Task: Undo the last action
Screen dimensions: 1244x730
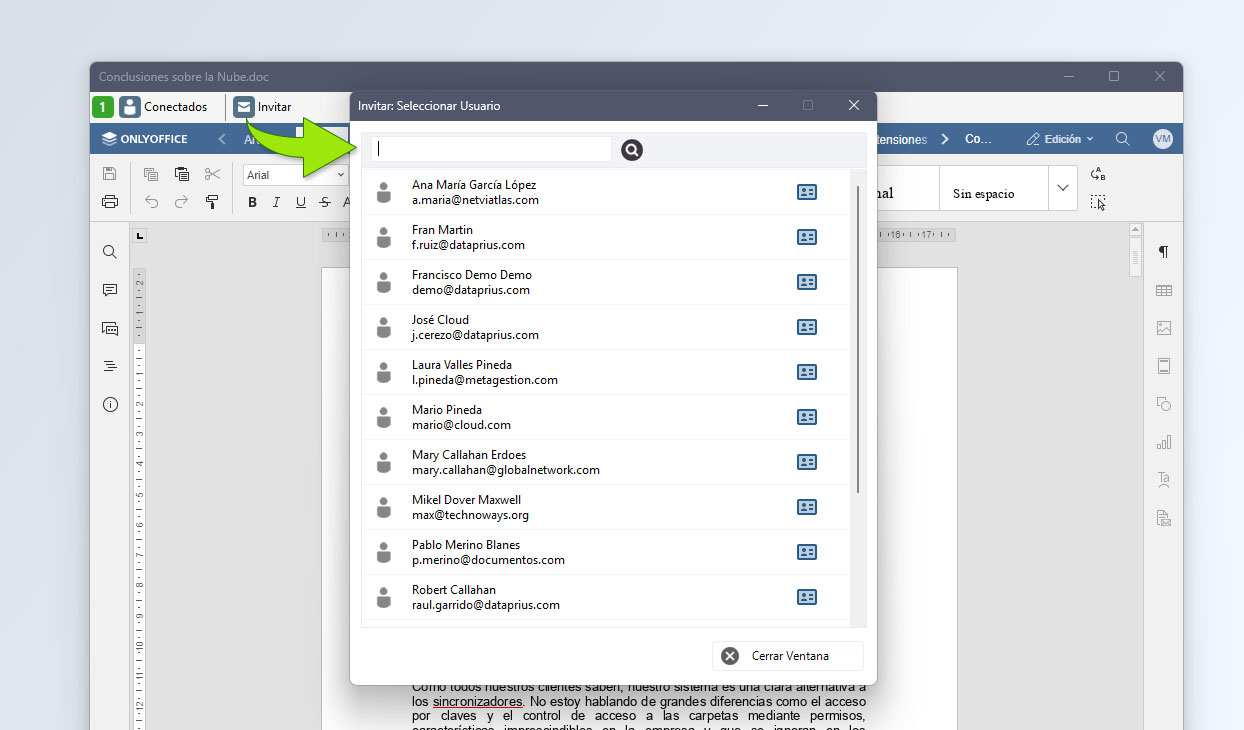Action: (151, 202)
